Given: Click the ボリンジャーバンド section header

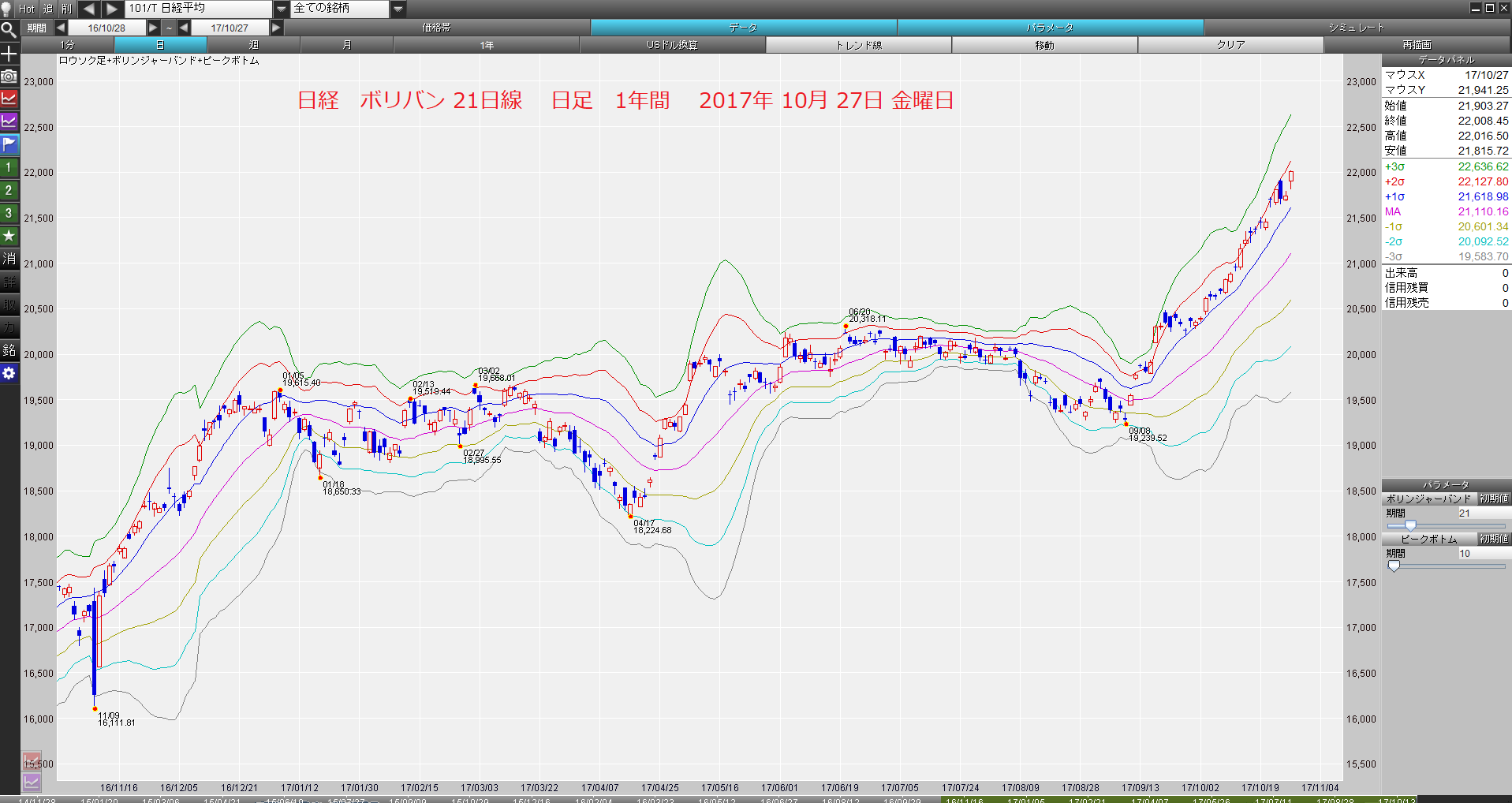Looking at the screenshot, I should point(1428,499).
